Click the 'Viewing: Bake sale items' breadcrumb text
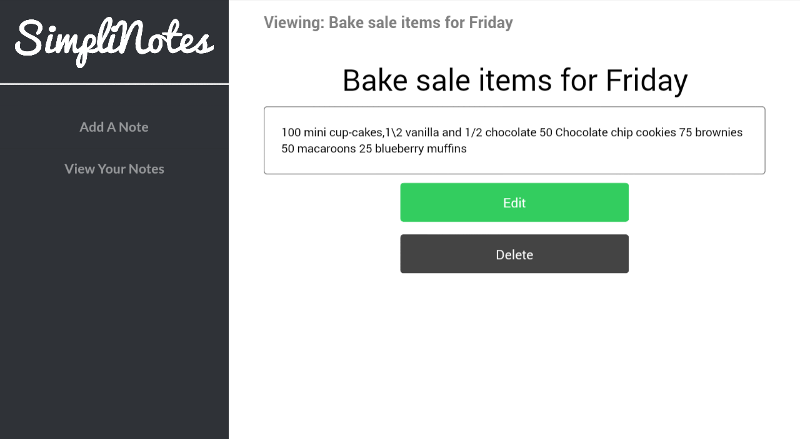Image resolution: width=800 pixels, height=439 pixels. click(388, 22)
